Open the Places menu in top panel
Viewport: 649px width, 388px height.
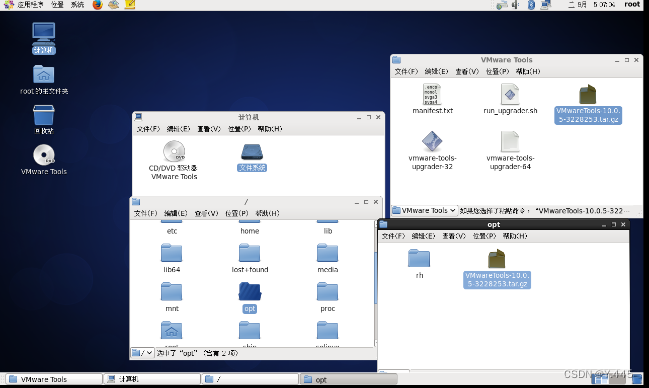coord(57,5)
